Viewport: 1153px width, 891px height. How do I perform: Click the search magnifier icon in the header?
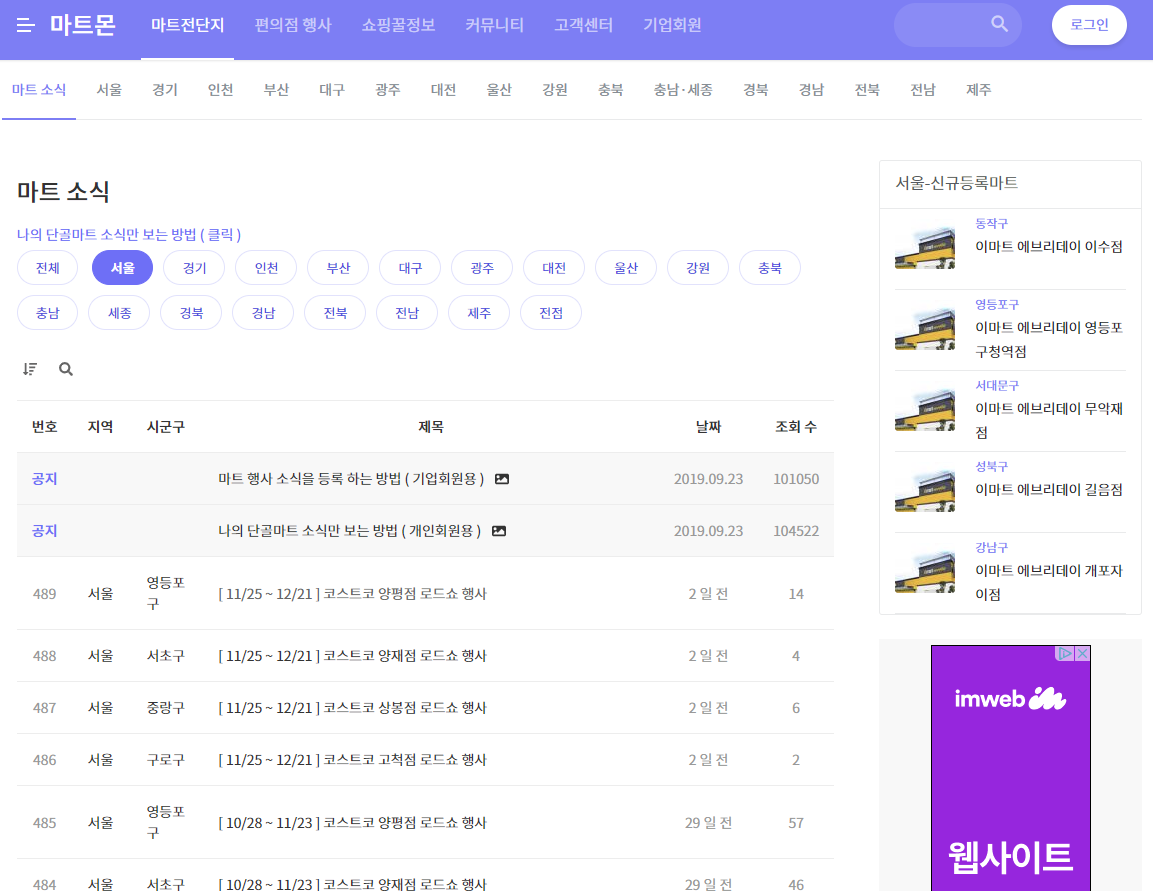998,24
